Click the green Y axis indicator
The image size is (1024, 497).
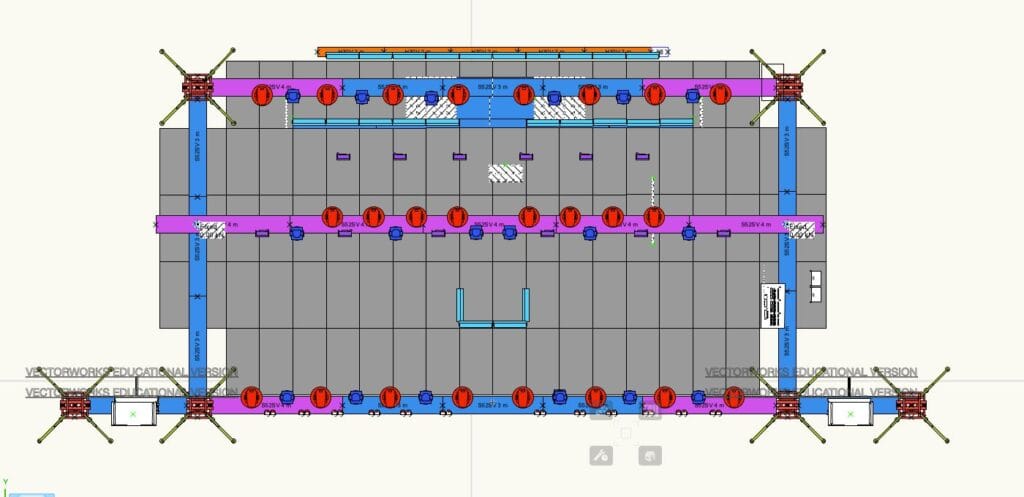click(5, 482)
